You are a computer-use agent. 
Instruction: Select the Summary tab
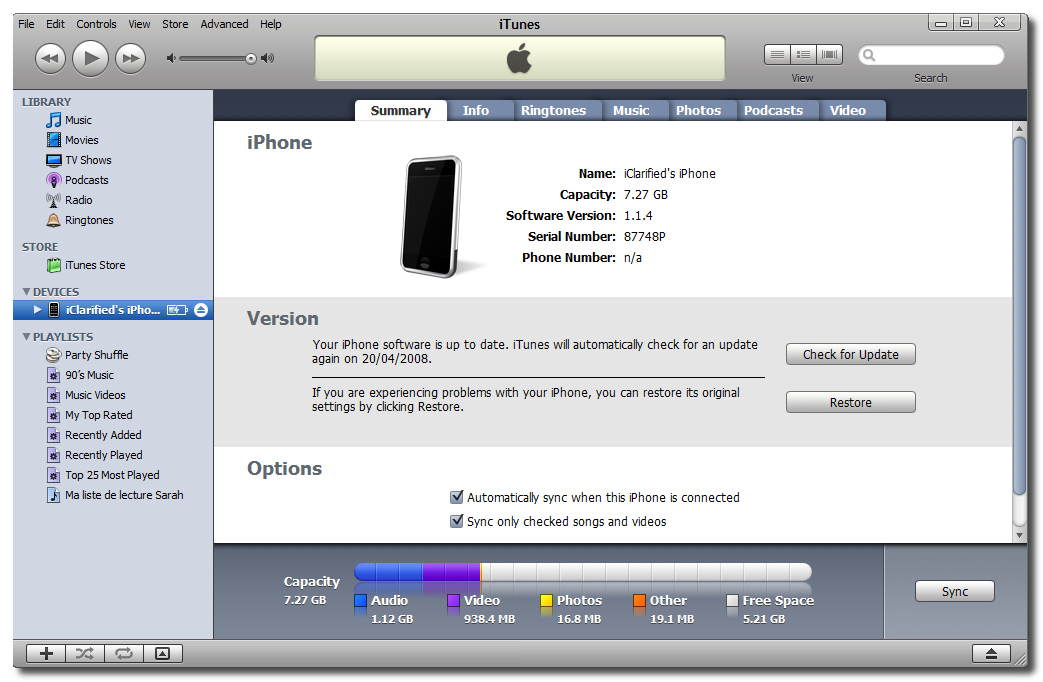400,110
